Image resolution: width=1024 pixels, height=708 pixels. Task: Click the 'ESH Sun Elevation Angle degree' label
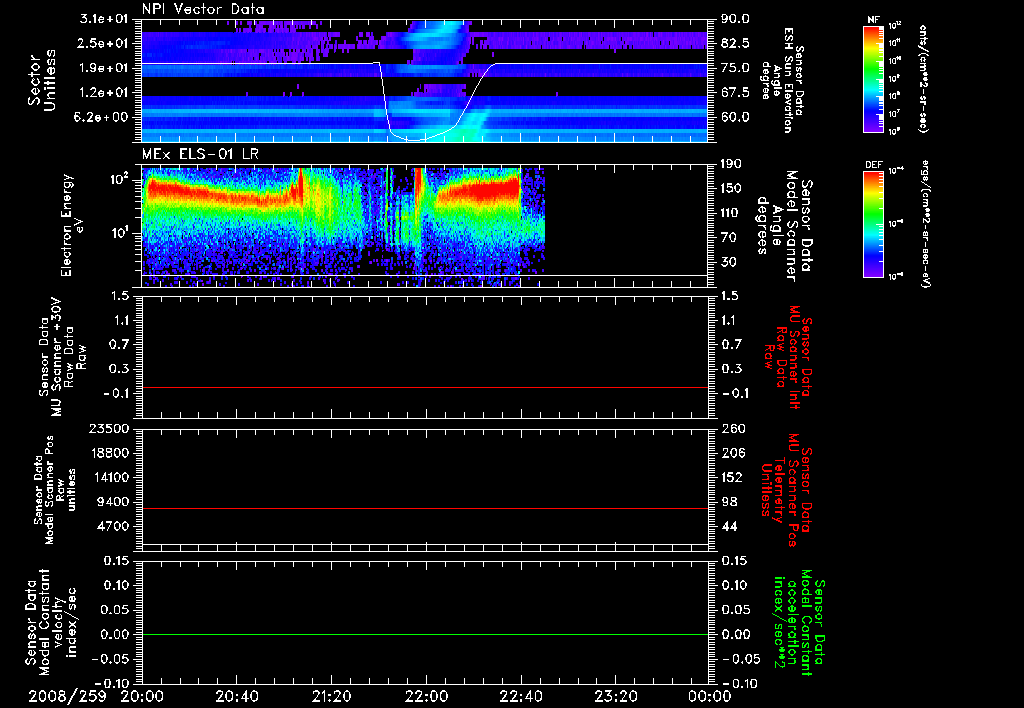(x=781, y=81)
